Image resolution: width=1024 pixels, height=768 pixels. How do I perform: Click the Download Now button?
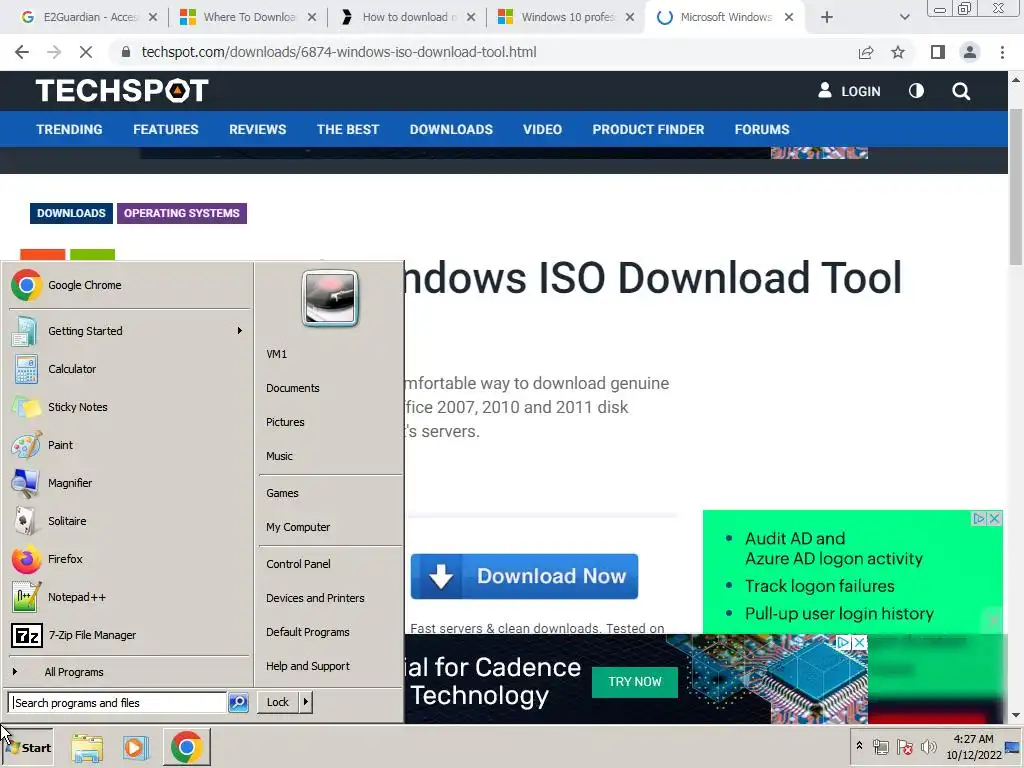coord(524,577)
